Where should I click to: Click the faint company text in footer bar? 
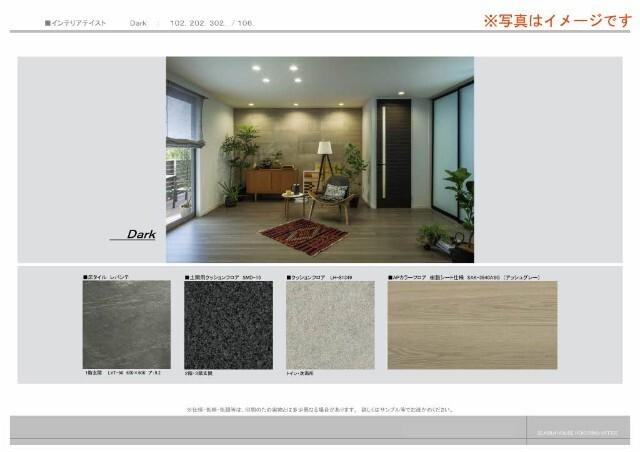coord(578,433)
